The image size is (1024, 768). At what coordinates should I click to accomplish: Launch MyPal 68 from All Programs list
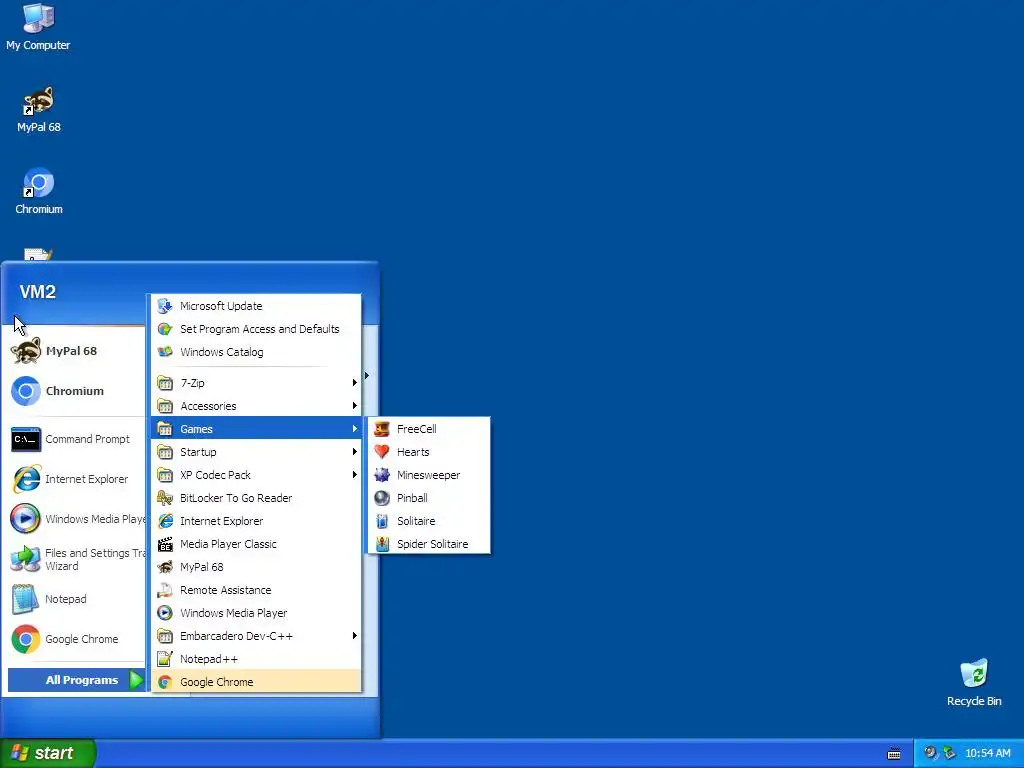(256, 567)
